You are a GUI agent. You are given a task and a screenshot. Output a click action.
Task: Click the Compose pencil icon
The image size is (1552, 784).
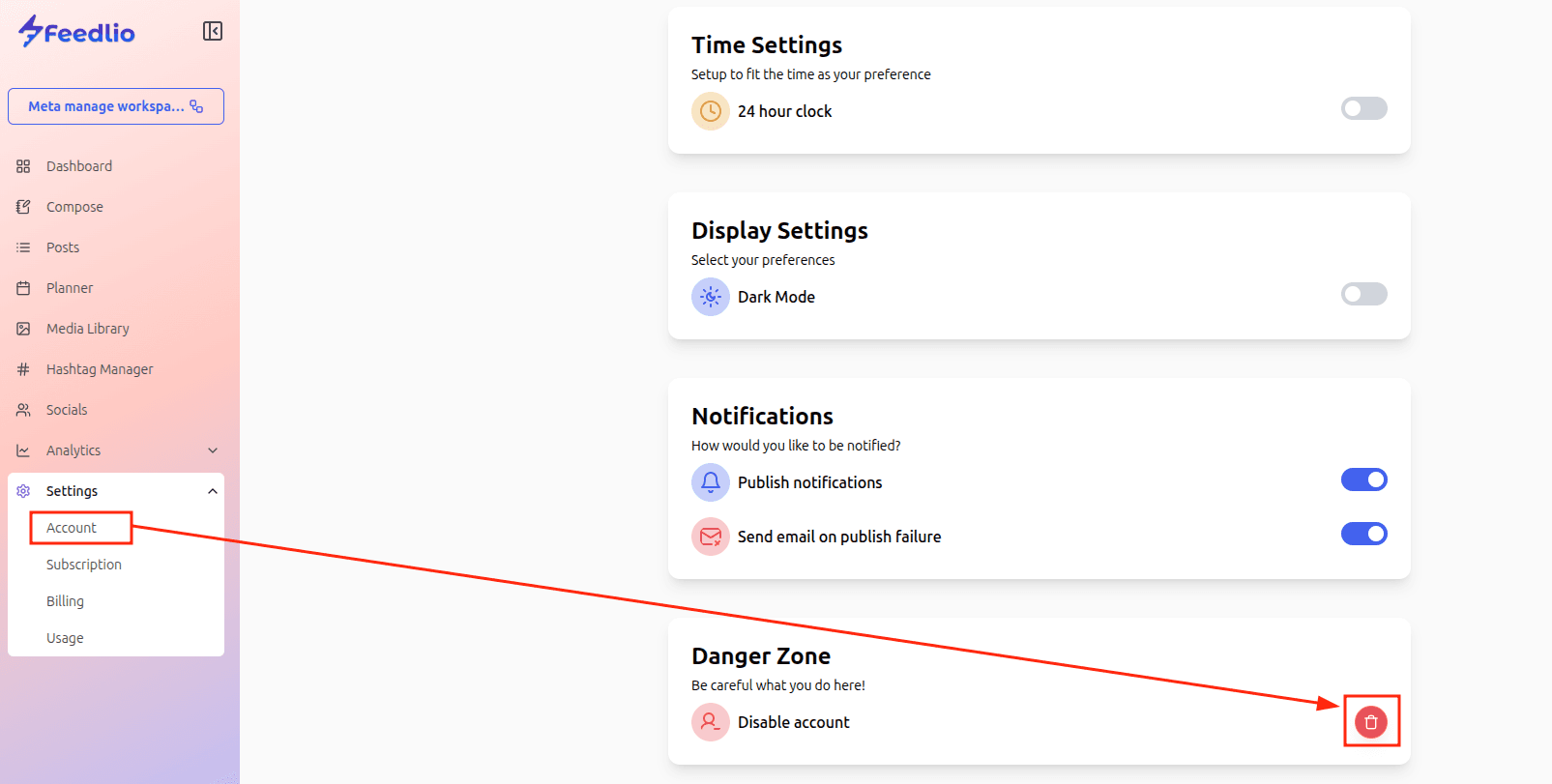(x=23, y=207)
